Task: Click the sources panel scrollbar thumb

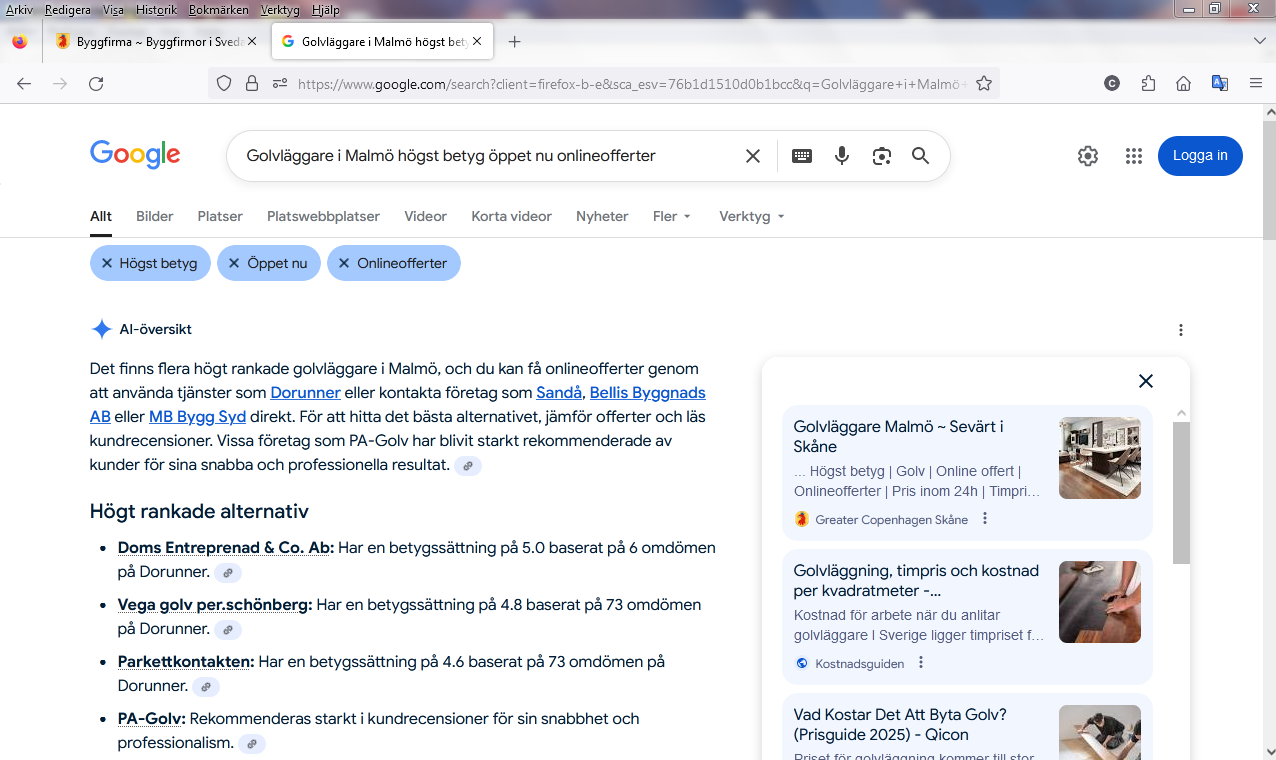Action: [1181, 490]
